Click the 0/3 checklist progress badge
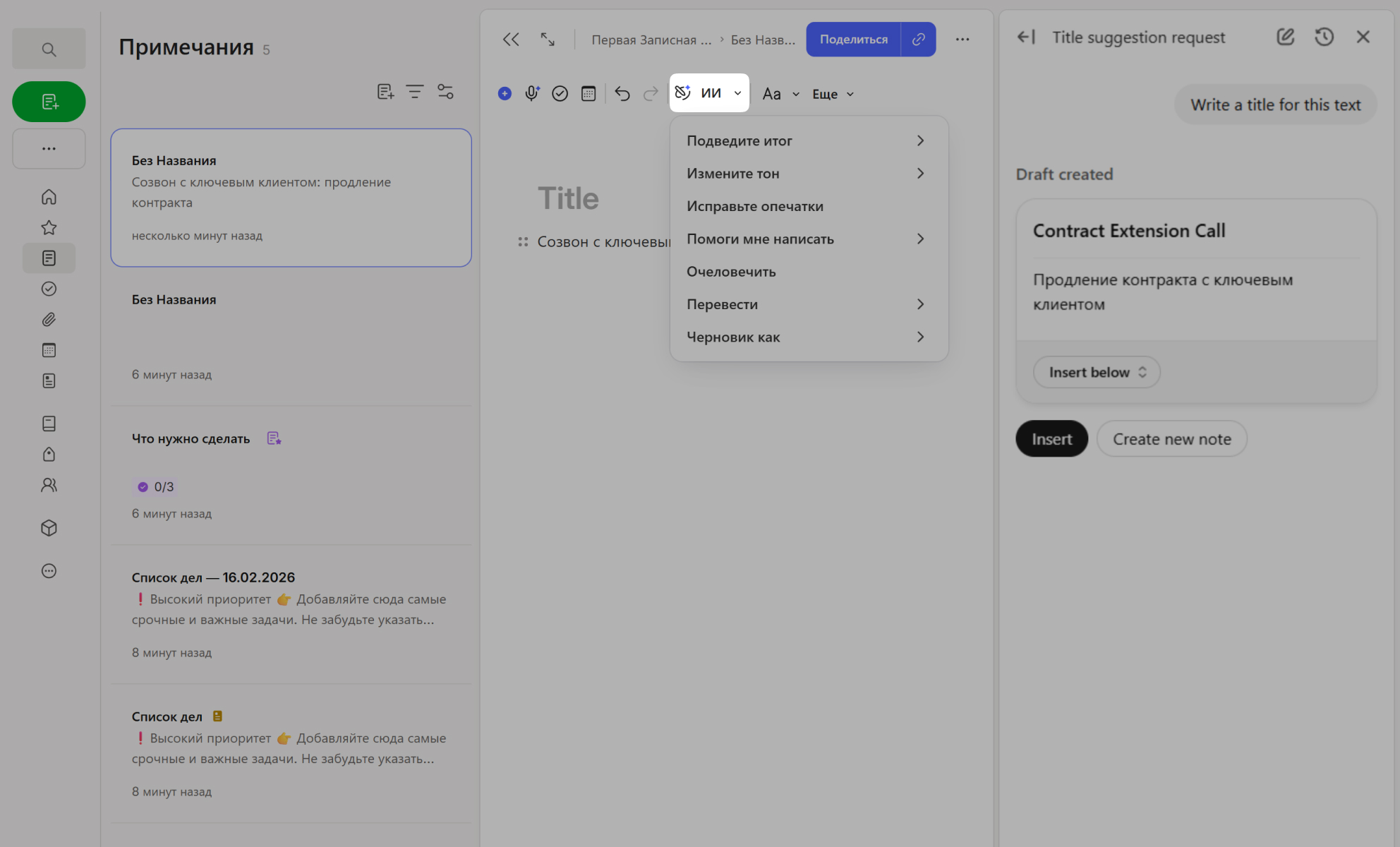Image resolution: width=1400 pixels, height=847 pixels. coord(154,486)
